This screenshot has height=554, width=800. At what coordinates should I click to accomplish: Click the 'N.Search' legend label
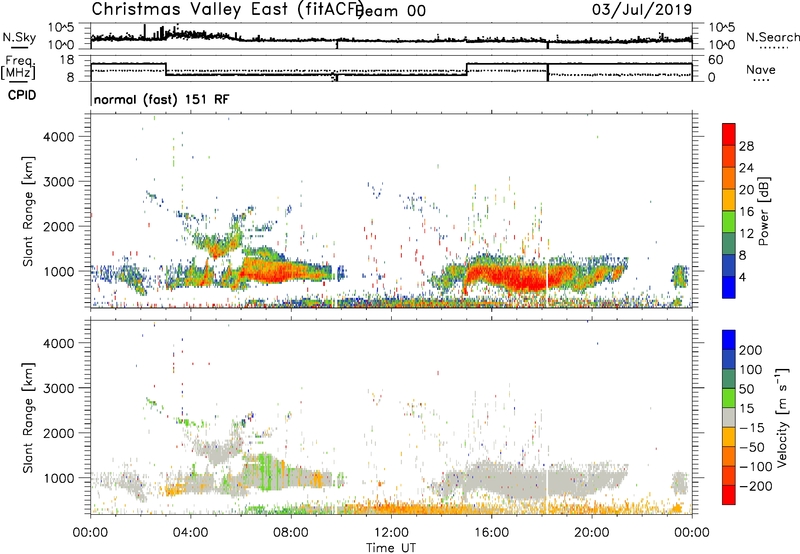pos(772,37)
